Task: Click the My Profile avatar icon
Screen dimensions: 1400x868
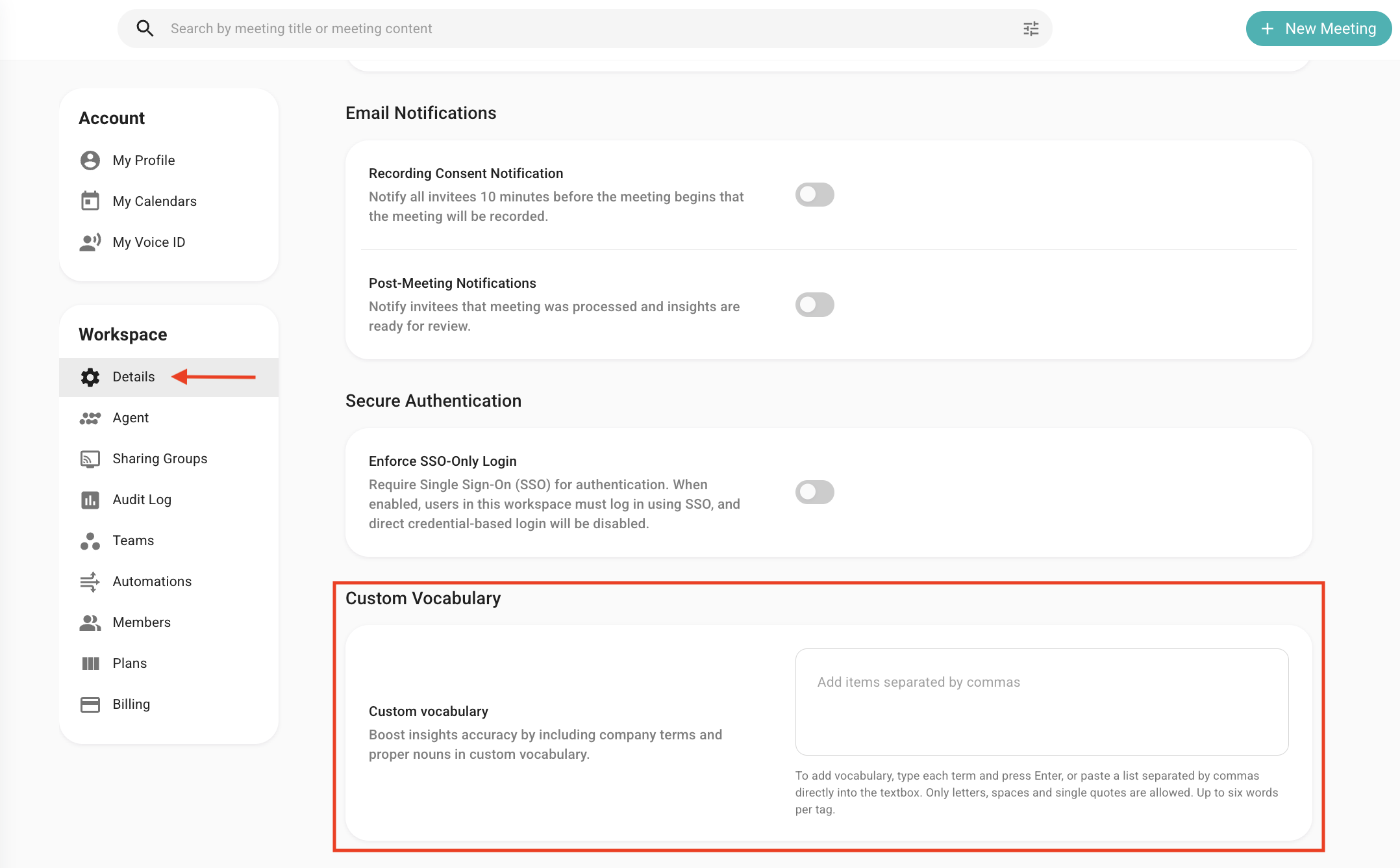Action: coord(90,160)
